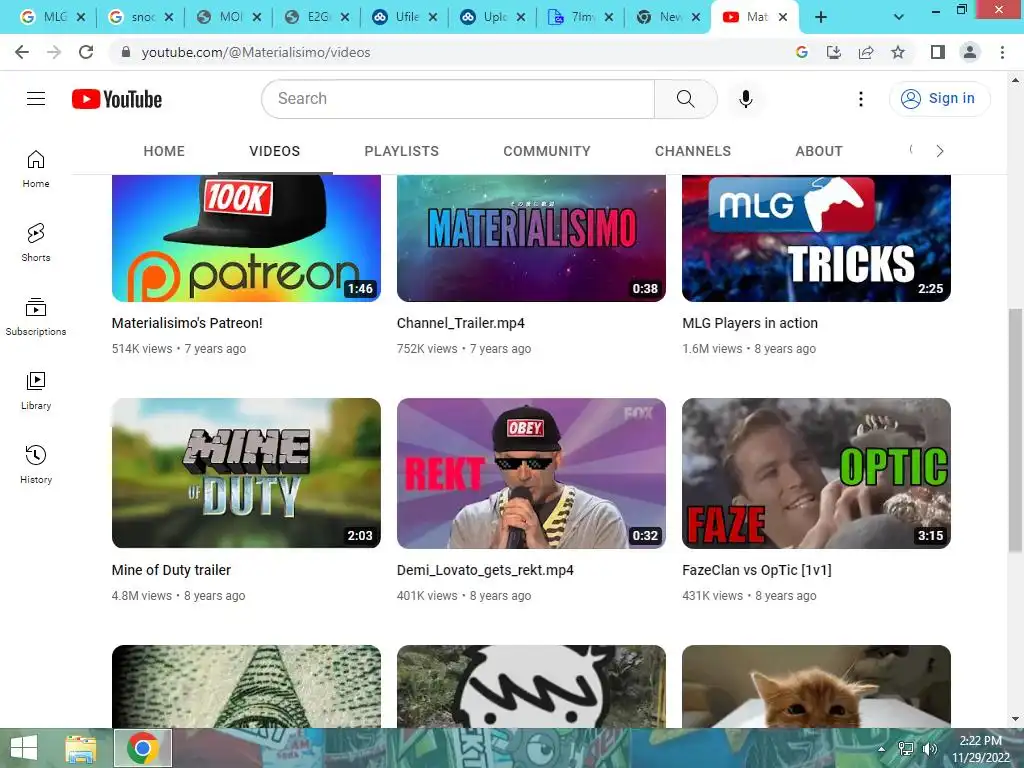Viewport: 1024px width, 768px height.
Task: Click the pyramid eye thumbnail
Action: pyautogui.click(x=246, y=686)
